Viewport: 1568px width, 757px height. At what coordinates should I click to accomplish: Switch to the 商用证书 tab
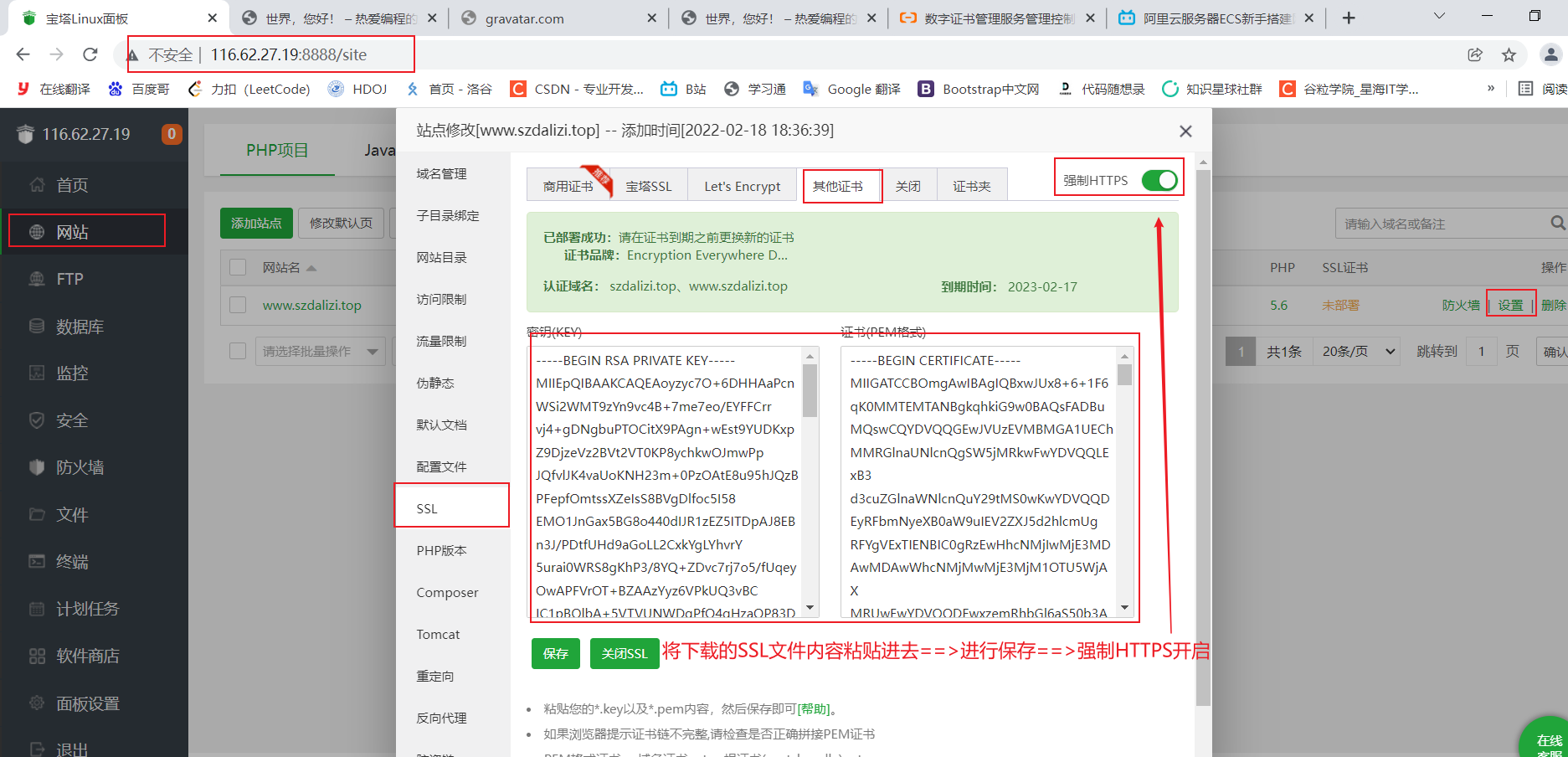568,186
